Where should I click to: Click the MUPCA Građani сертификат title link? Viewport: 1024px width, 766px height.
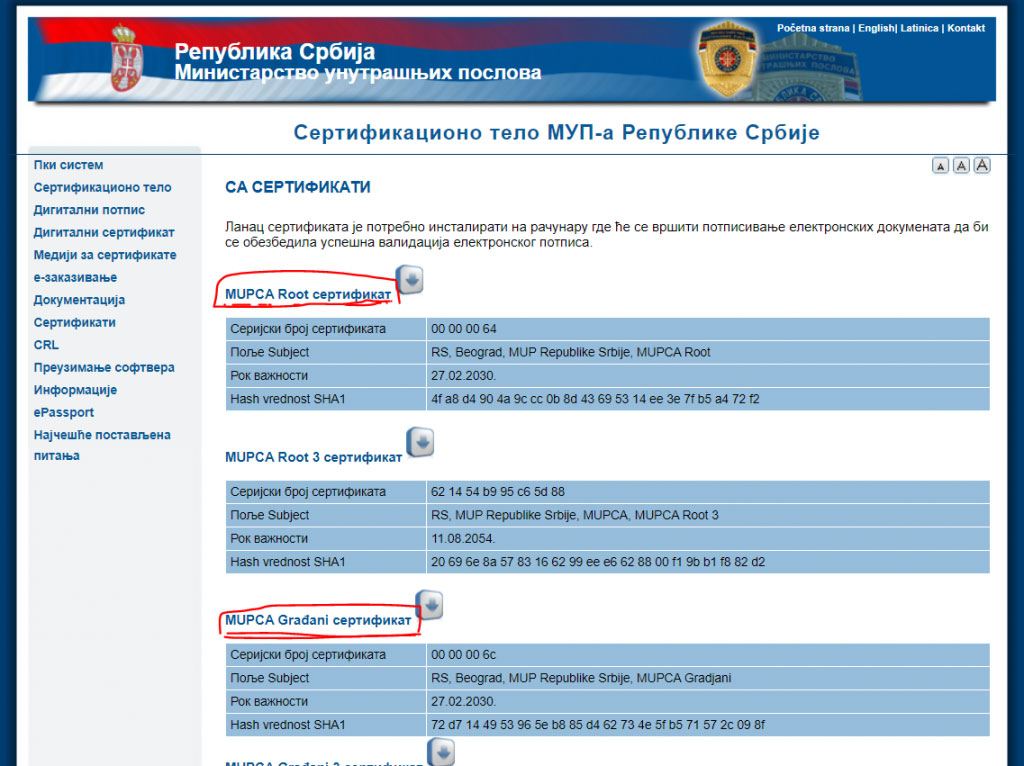pos(318,620)
